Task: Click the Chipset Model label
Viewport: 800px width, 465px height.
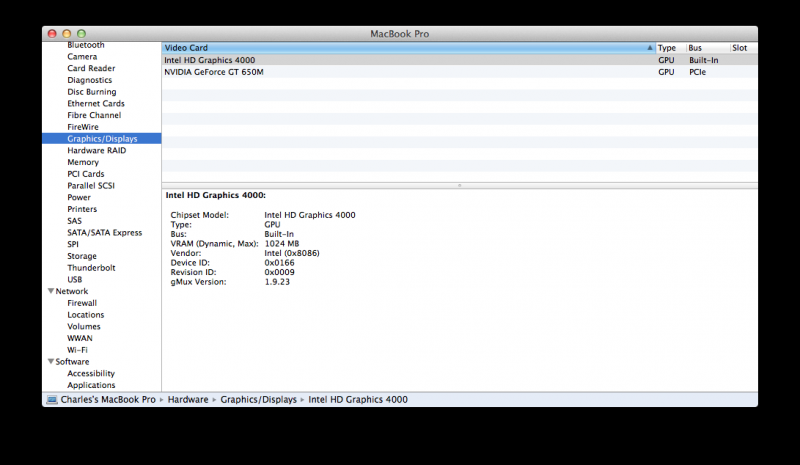Action: click(x=199, y=215)
